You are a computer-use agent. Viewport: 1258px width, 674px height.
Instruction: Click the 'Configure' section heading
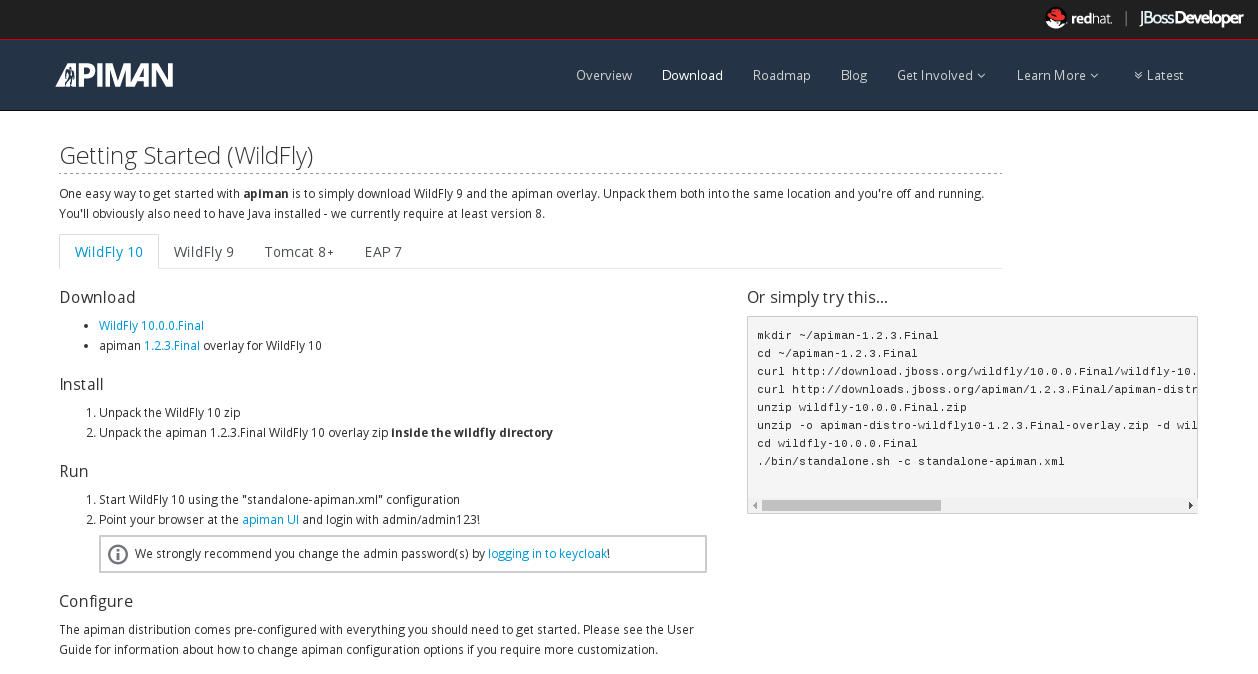(x=96, y=602)
